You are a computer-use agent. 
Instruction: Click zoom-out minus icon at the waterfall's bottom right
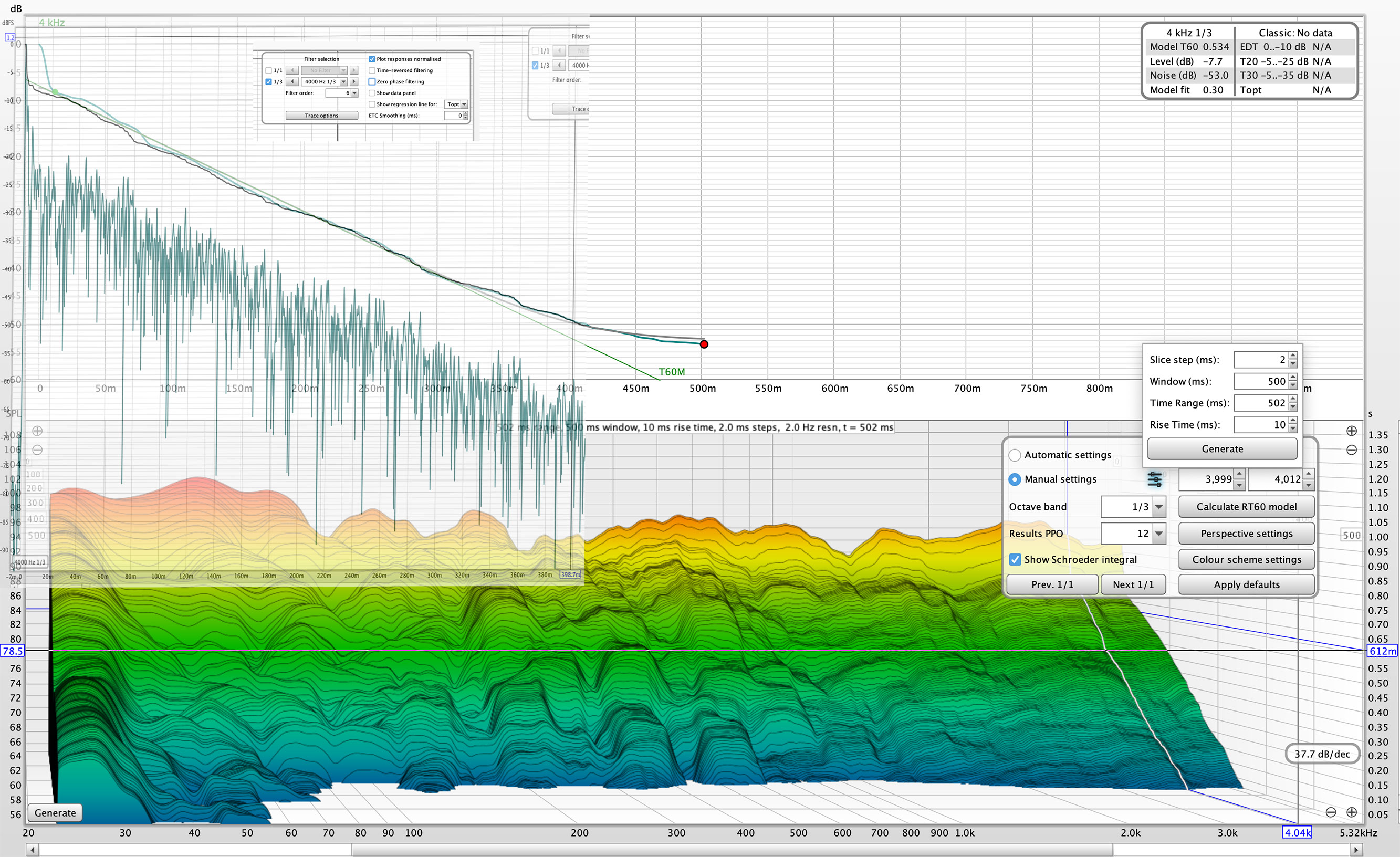1331,812
